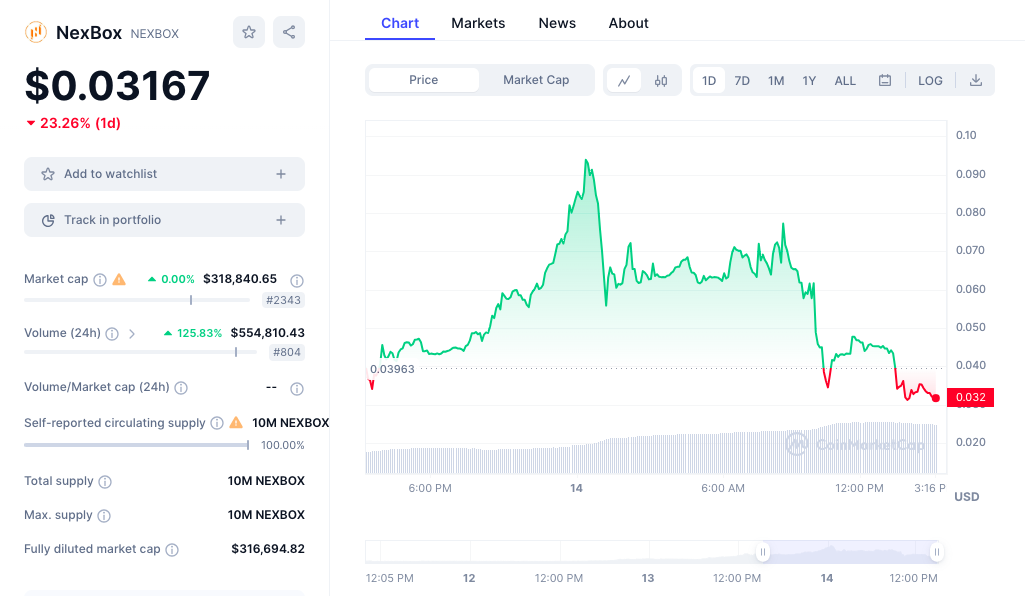1025x596 pixels.
Task: Click the pie icon in Track in portfolio
Action: pos(48,220)
